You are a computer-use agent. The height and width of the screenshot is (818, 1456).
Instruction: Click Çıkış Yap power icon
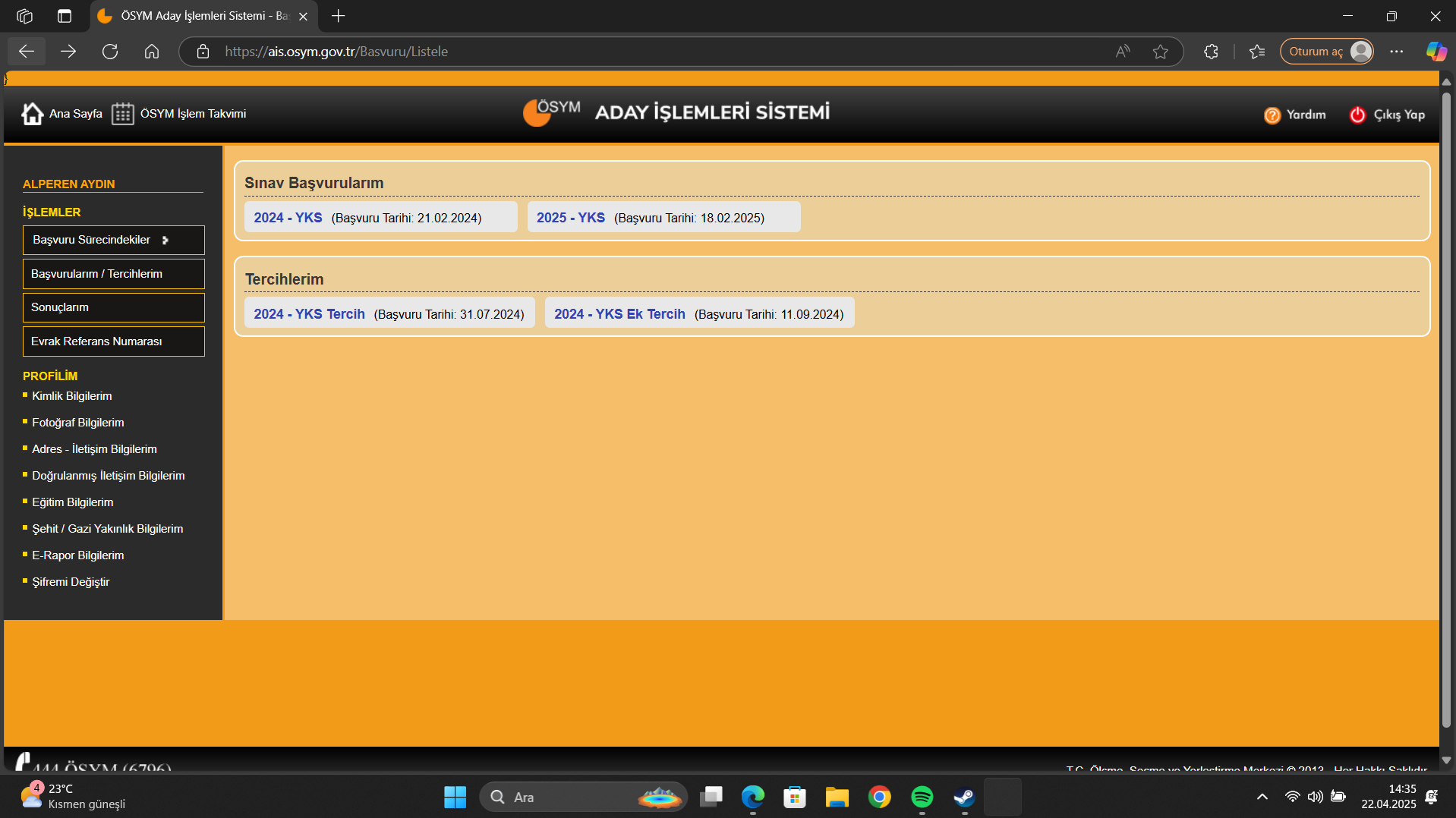1357,115
